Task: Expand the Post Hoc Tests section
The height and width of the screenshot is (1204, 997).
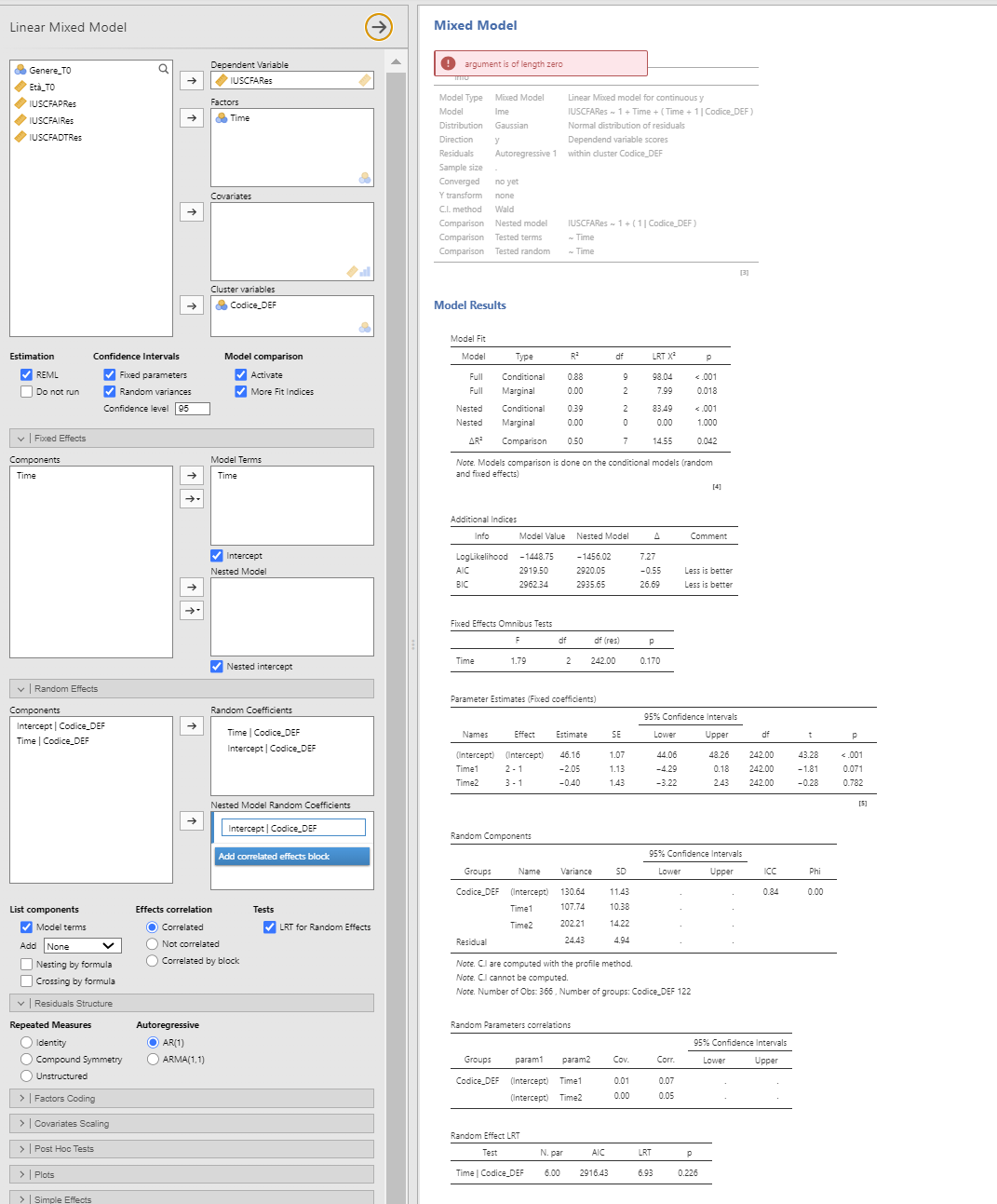Action: pos(191,1148)
